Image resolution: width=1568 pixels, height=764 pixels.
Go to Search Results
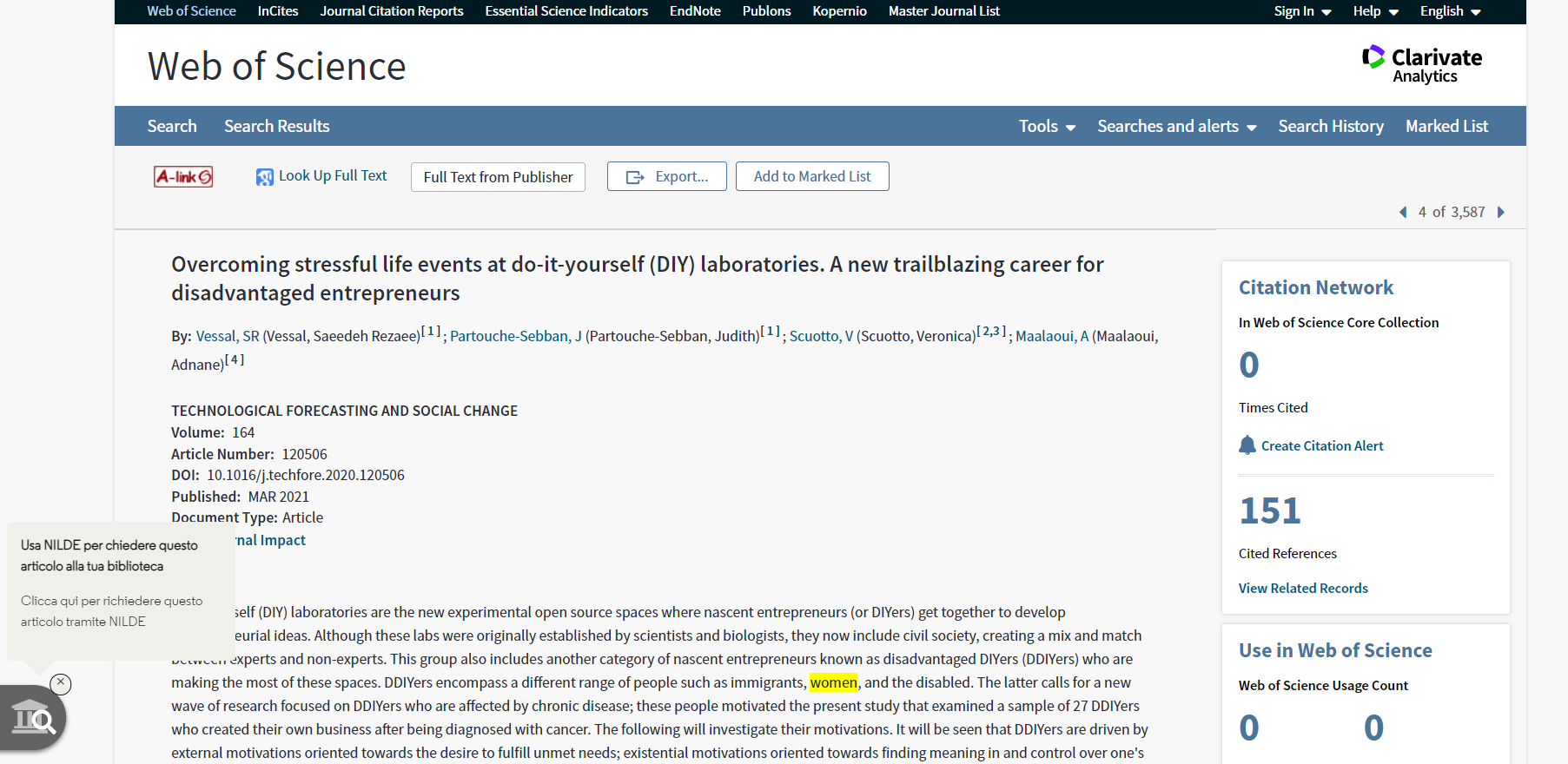click(x=276, y=126)
